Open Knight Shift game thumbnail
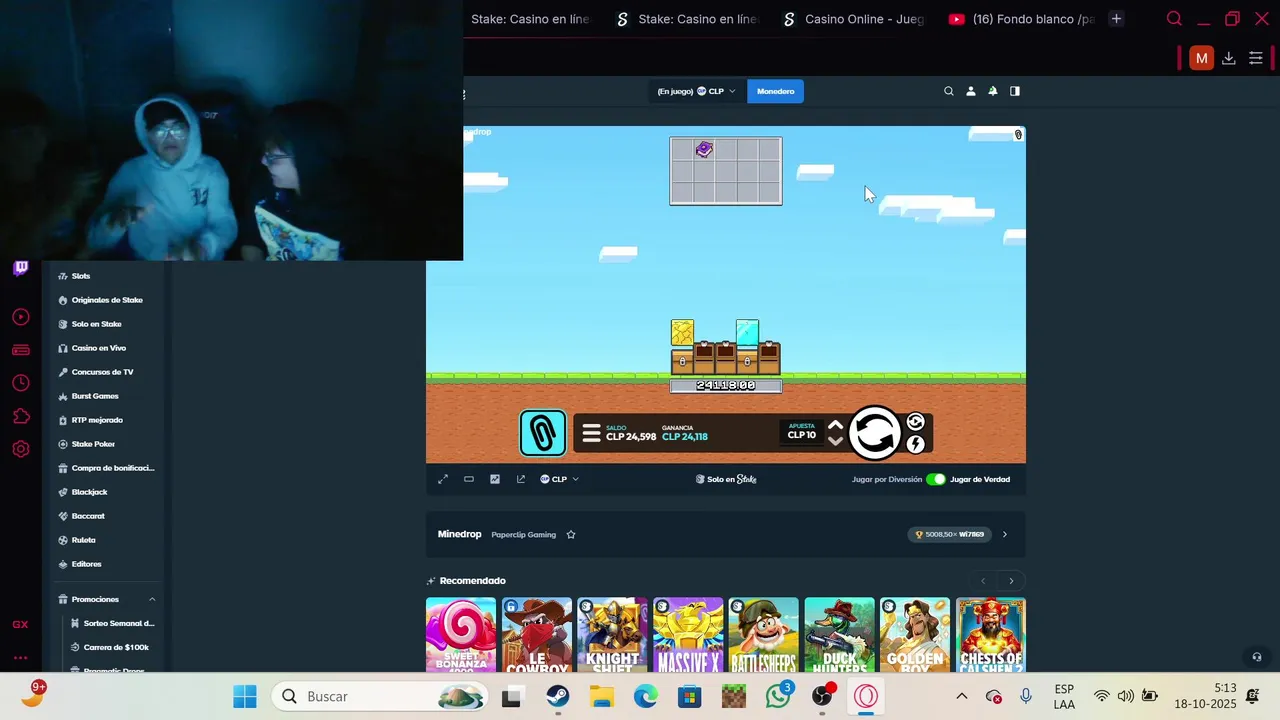Image resolution: width=1280 pixels, height=720 pixels. coord(612,635)
